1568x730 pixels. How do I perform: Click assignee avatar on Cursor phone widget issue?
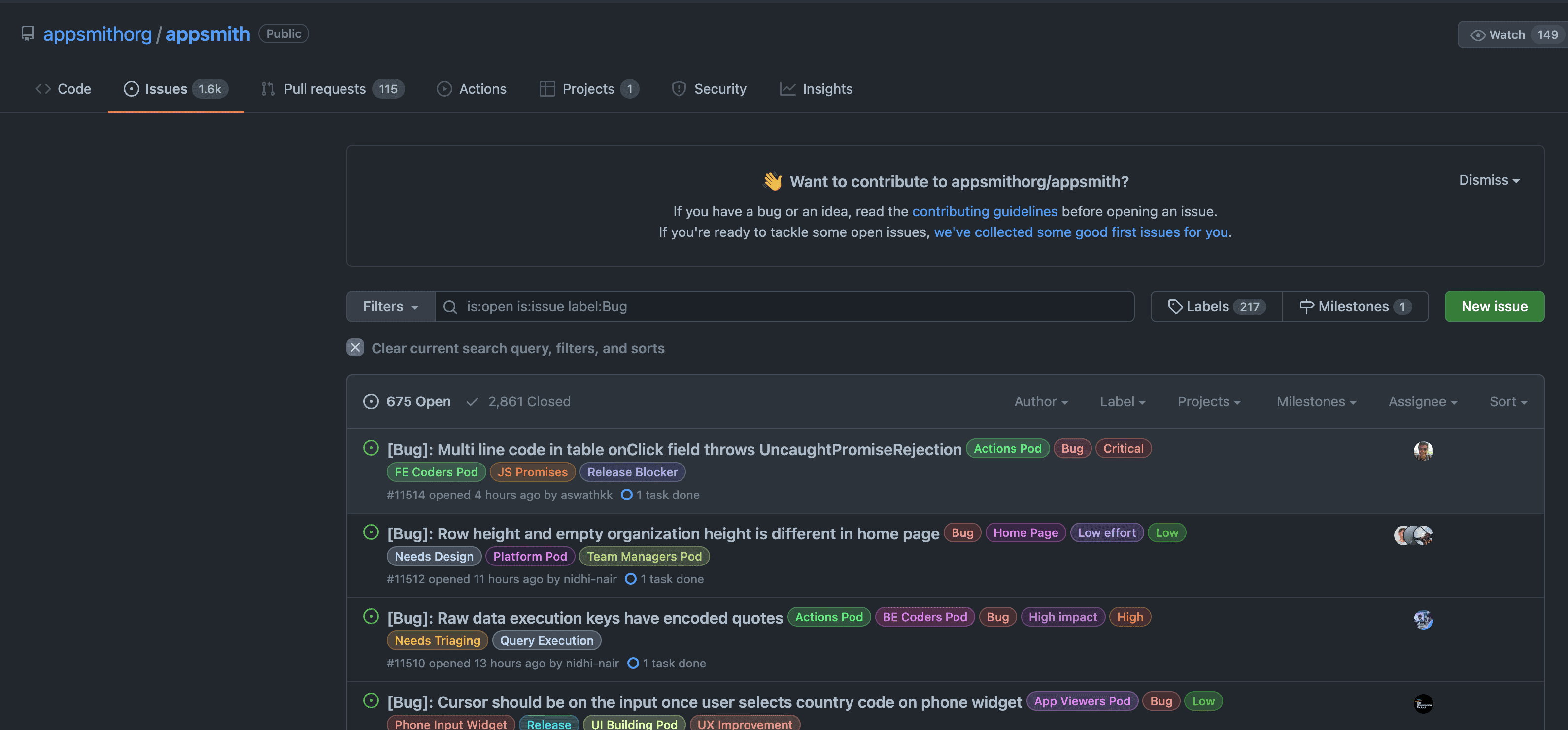click(x=1423, y=704)
